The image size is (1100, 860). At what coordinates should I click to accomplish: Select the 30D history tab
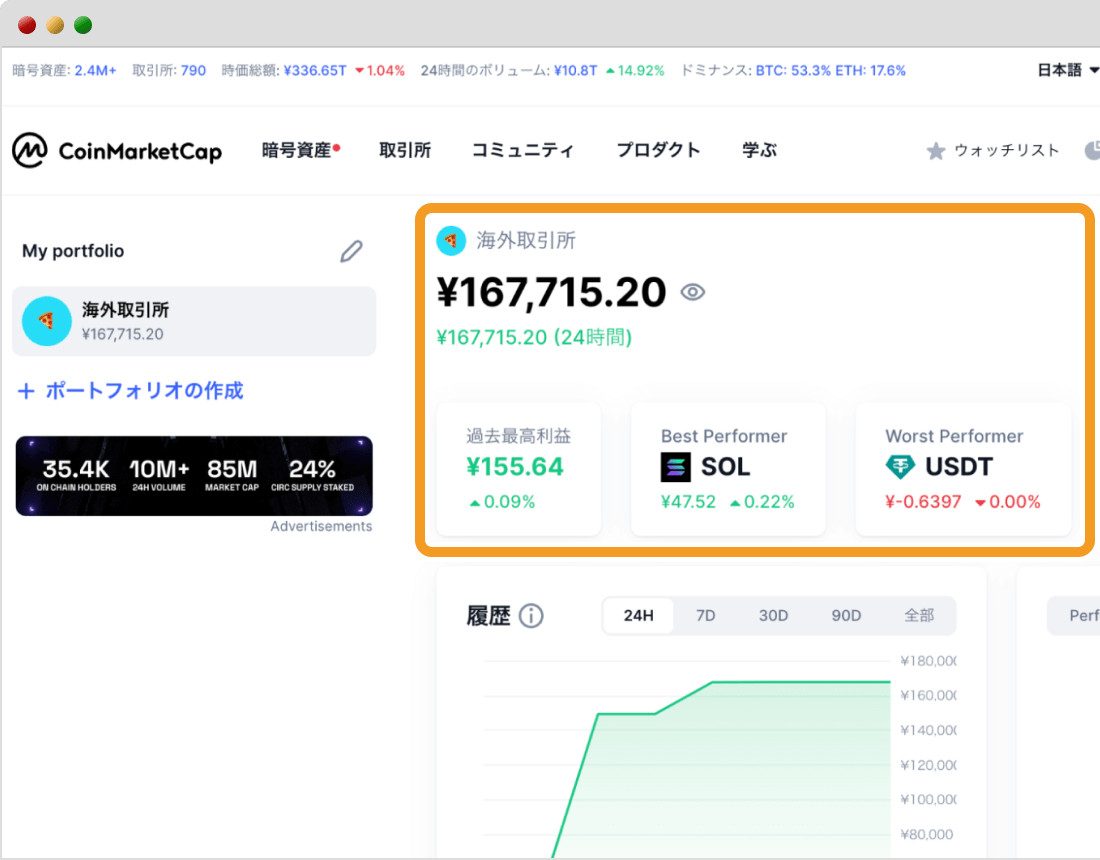tap(773, 616)
